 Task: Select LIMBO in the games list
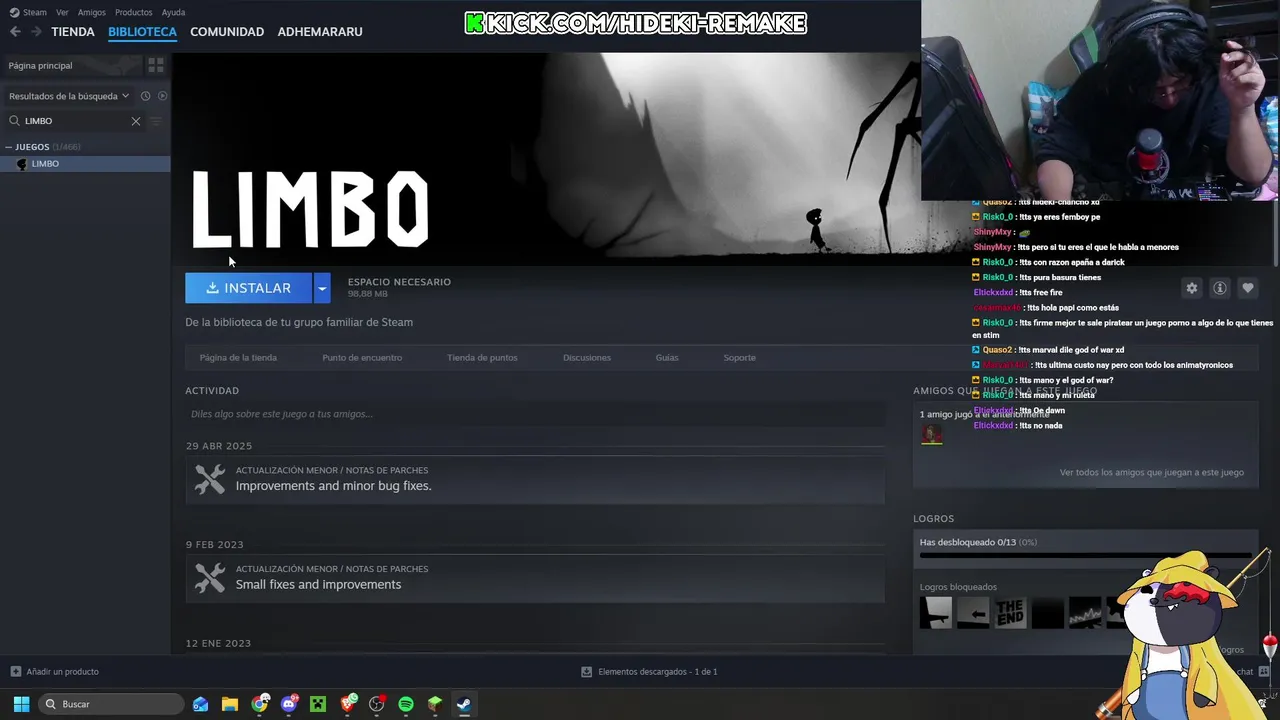click(85, 164)
